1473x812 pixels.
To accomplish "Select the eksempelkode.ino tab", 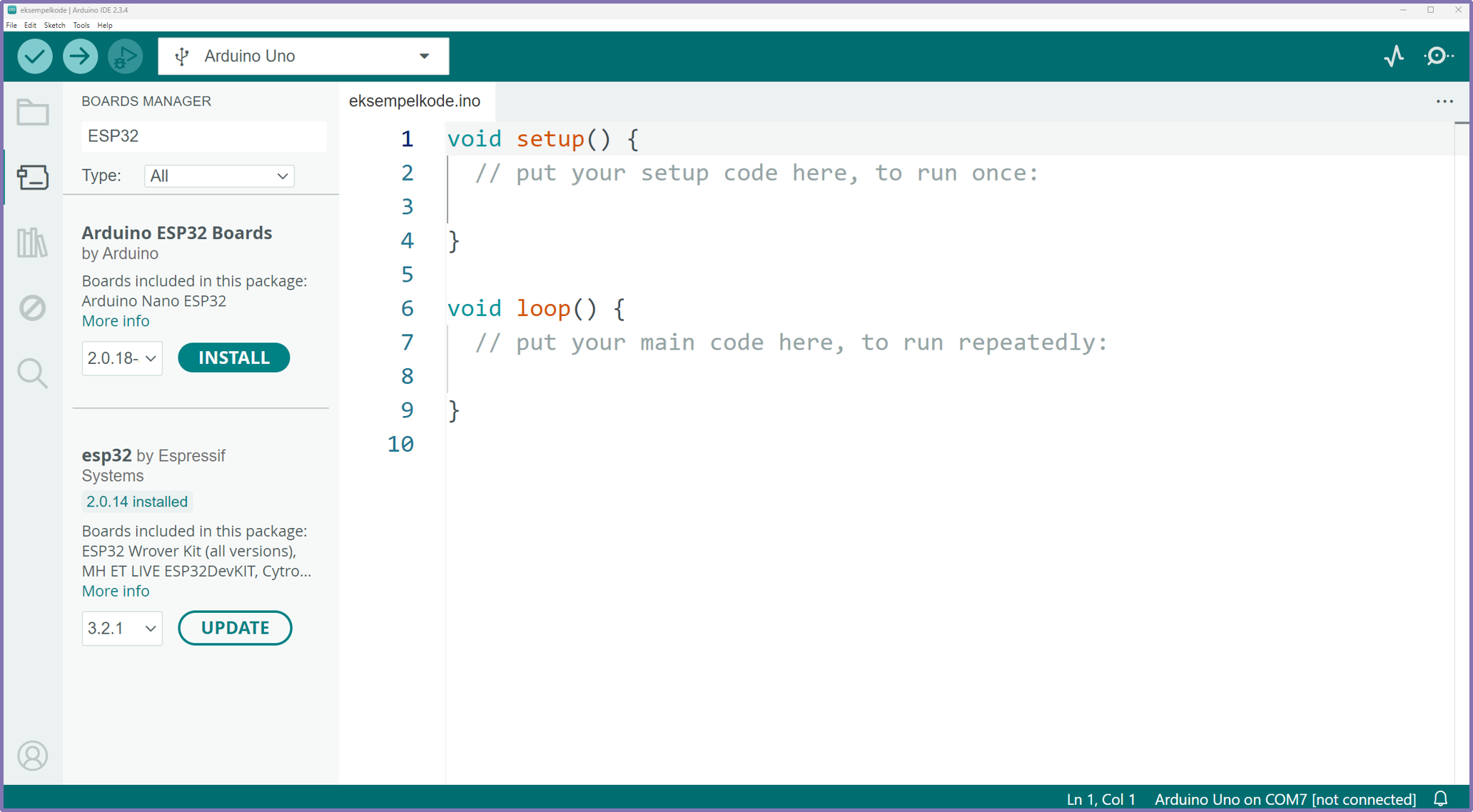I will click(415, 101).
